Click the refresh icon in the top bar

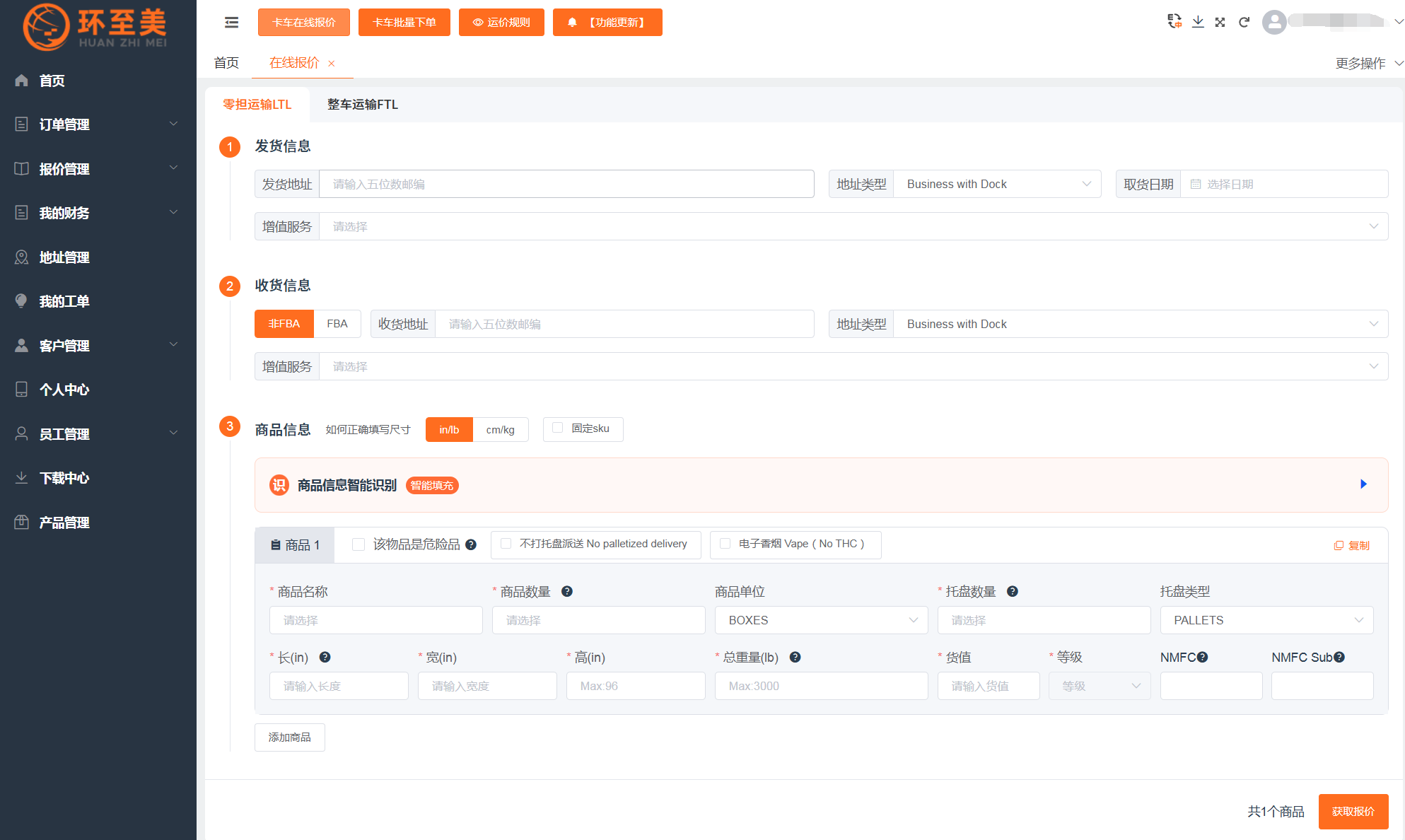pyautogui.click(x=1244, y=22)
